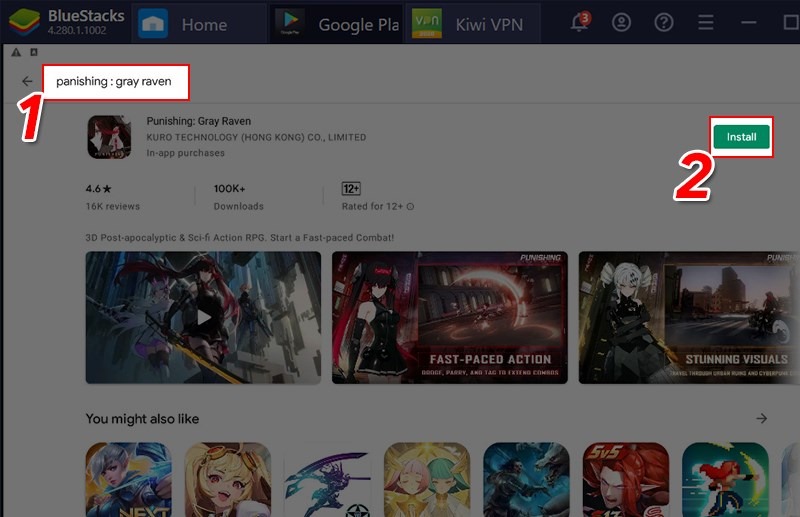This screenshot has height=517, width=800.
Task: Open the help question mark icon
Action: pos(664,22)
